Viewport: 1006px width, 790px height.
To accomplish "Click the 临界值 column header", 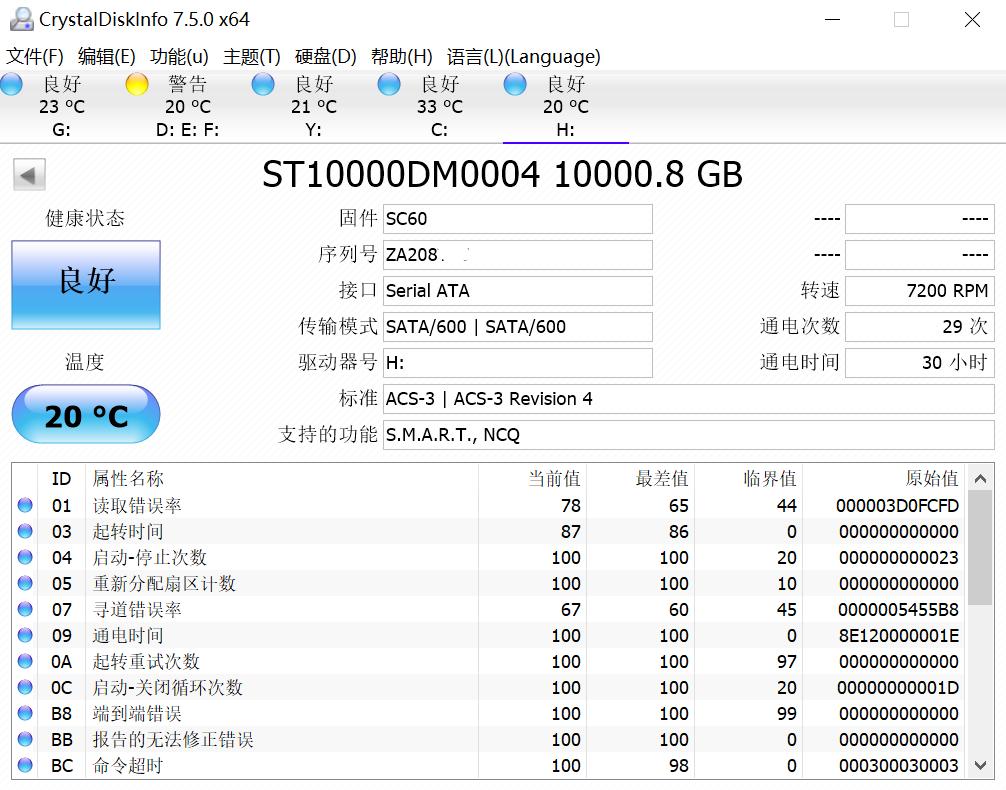I will [x=769, y=479].
